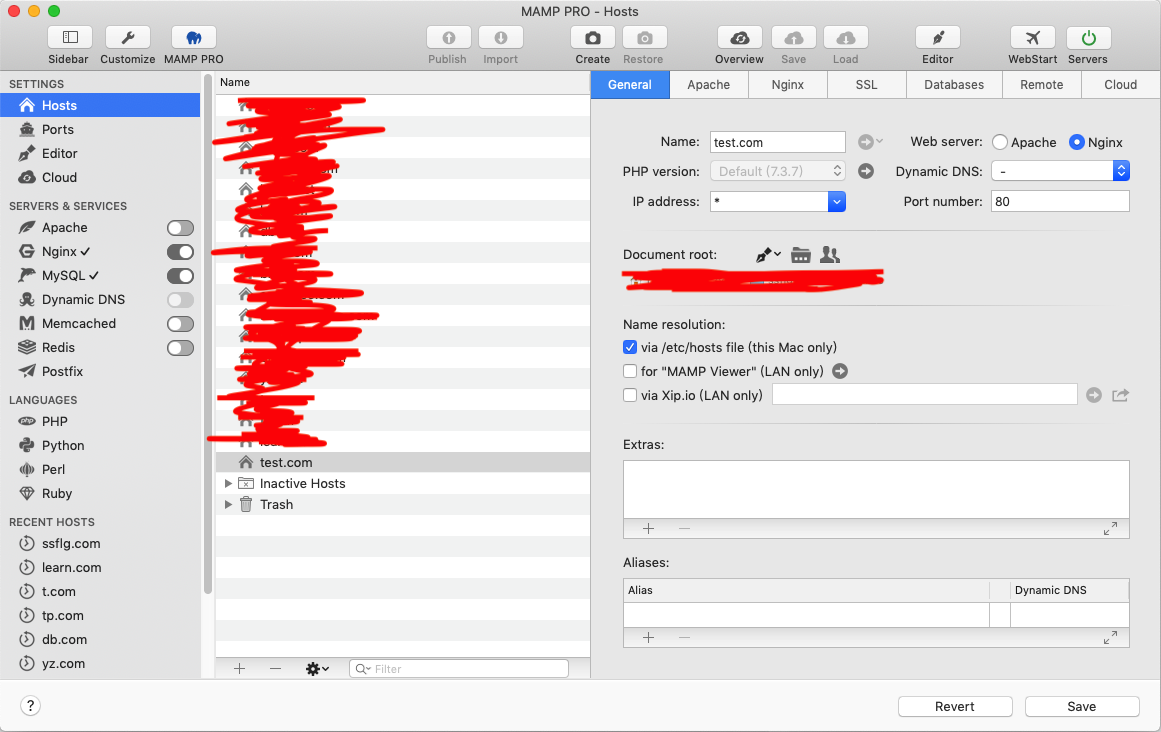Click the Restore snapshot icon

click(644, 38)
